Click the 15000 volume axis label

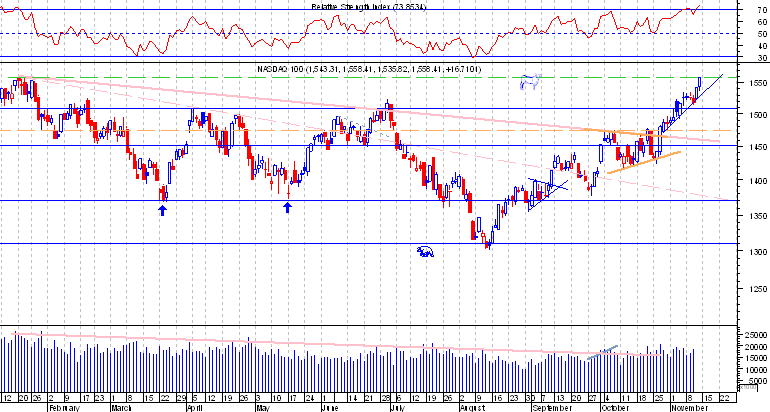point(756,358)
